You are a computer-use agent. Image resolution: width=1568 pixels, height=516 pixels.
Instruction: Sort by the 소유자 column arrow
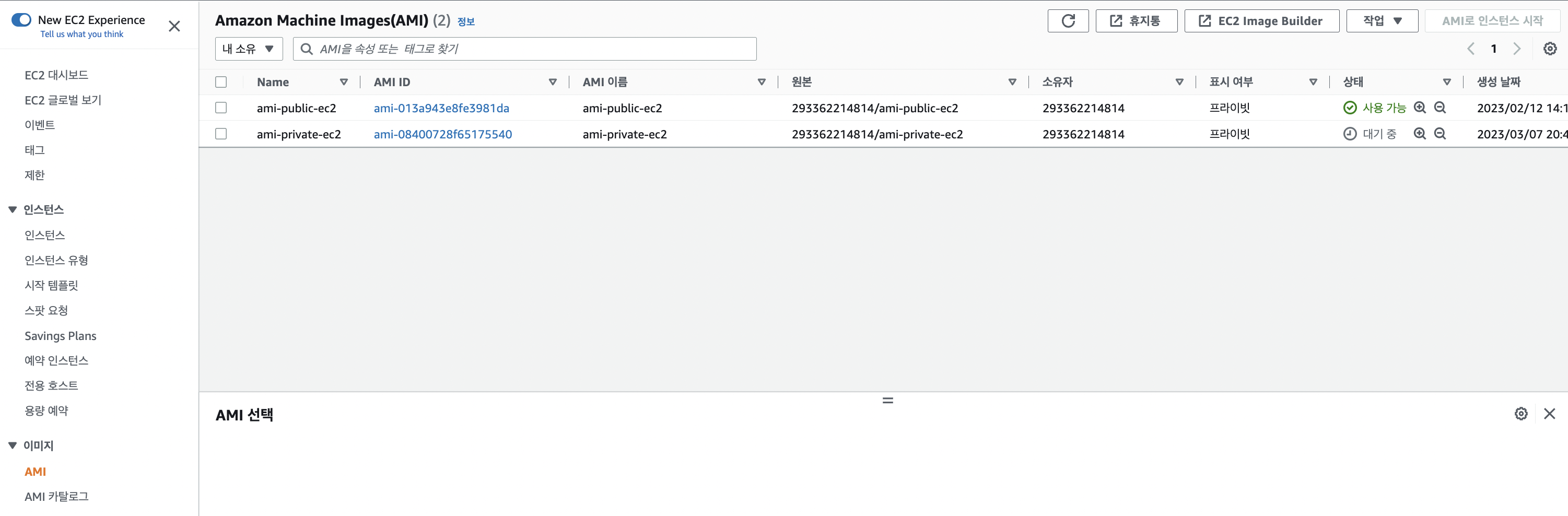point(1179,82)
